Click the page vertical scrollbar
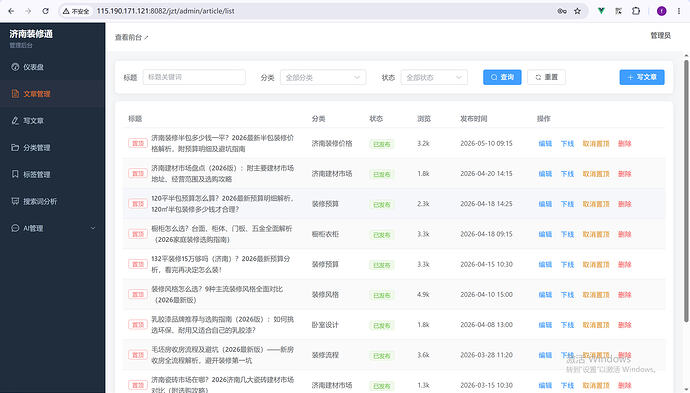Image resolution: width=690 pixels, height=393 pixels. pos(686,190)
